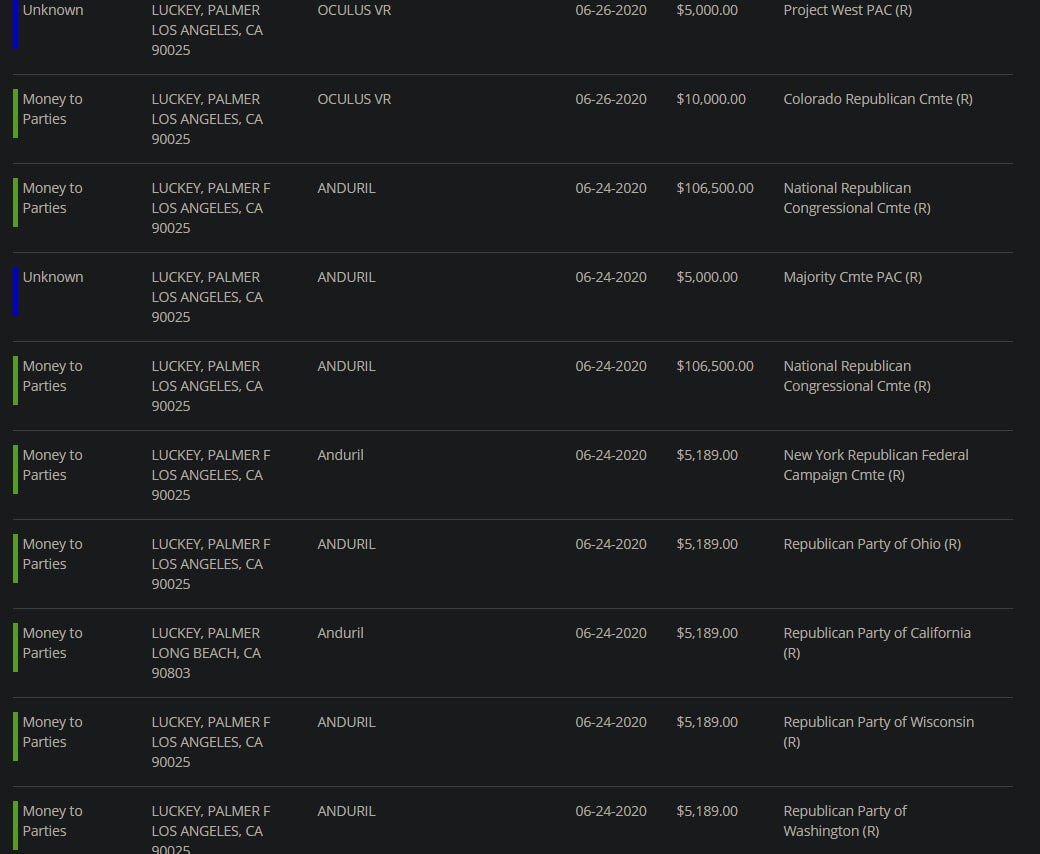
Task: Open the Project West PAC (R) recipient
Action: (x=847, y=10)
